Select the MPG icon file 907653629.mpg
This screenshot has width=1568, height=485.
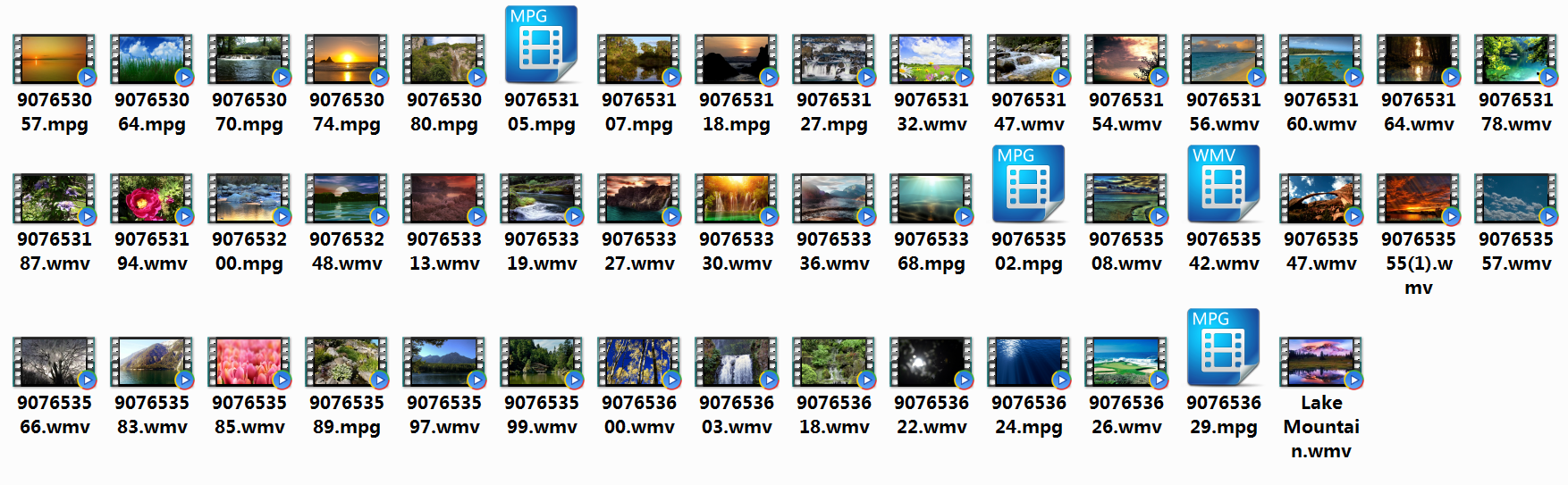(x=1224, y=347)
